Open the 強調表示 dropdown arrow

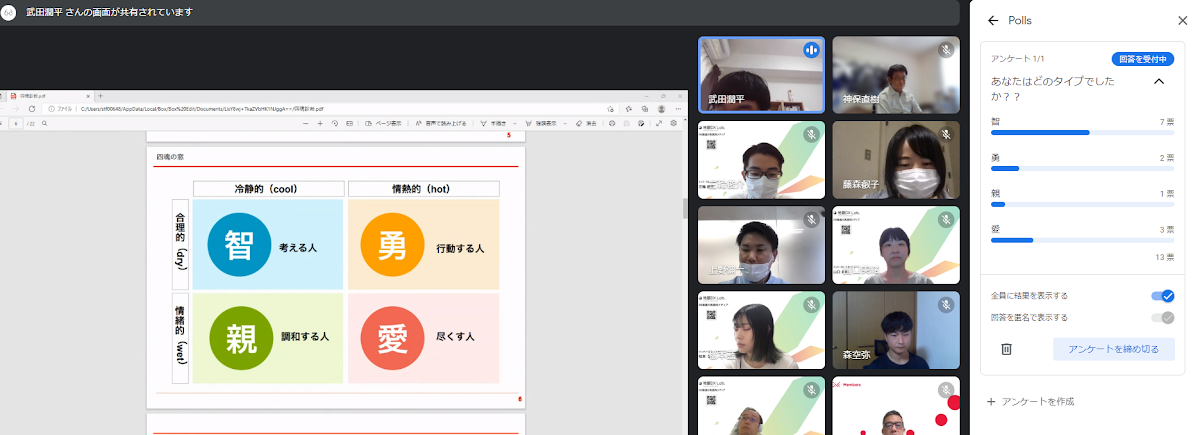point(565,123)
